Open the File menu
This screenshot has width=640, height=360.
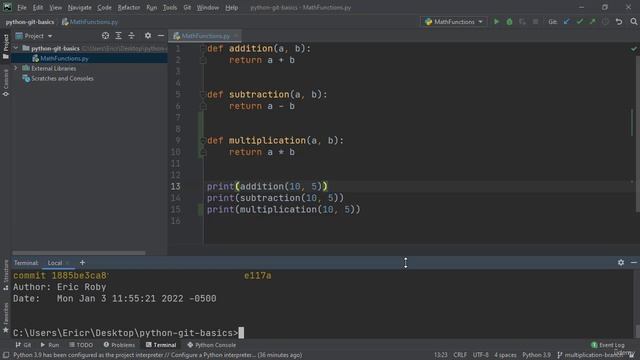pyautogui.click(x=22, y=7)
